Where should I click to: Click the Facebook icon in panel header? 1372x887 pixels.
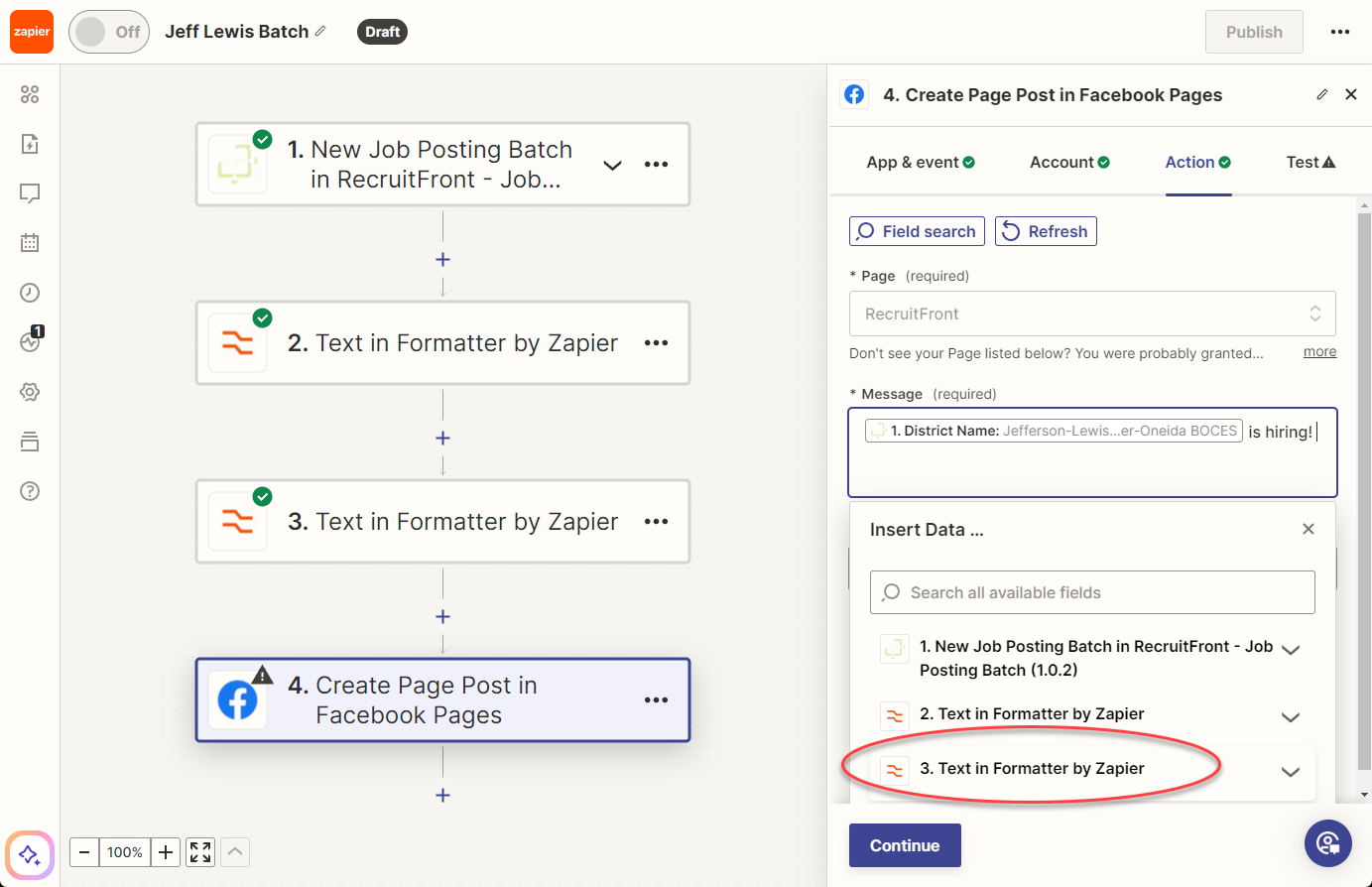click(x=854, y=94)
